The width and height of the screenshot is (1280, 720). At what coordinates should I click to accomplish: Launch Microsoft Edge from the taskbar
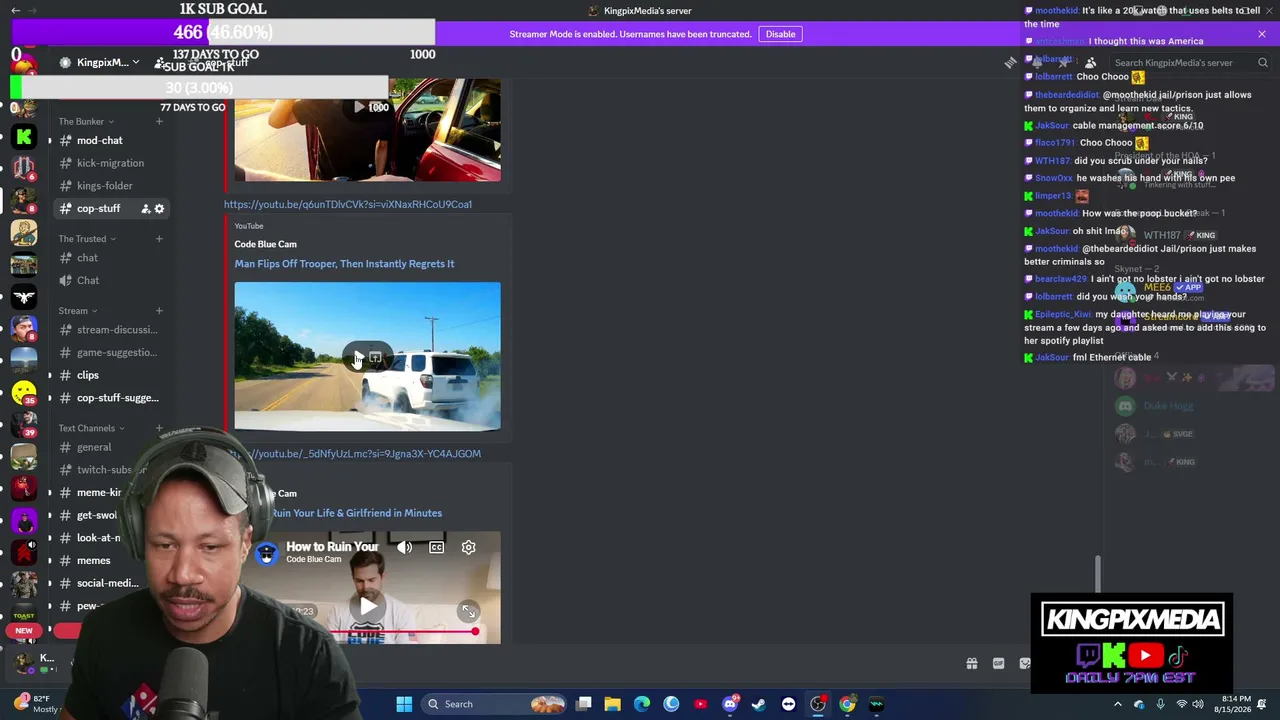pyautogui.click(x=642, y=704)
